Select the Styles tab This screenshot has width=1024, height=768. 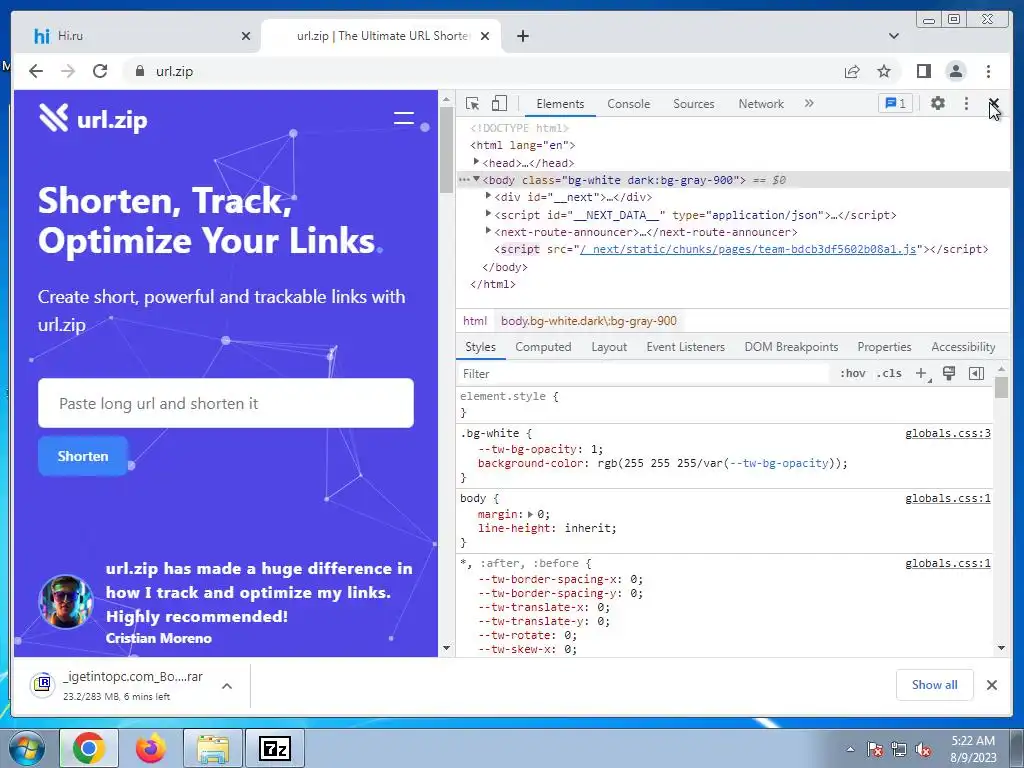point(481,347)
